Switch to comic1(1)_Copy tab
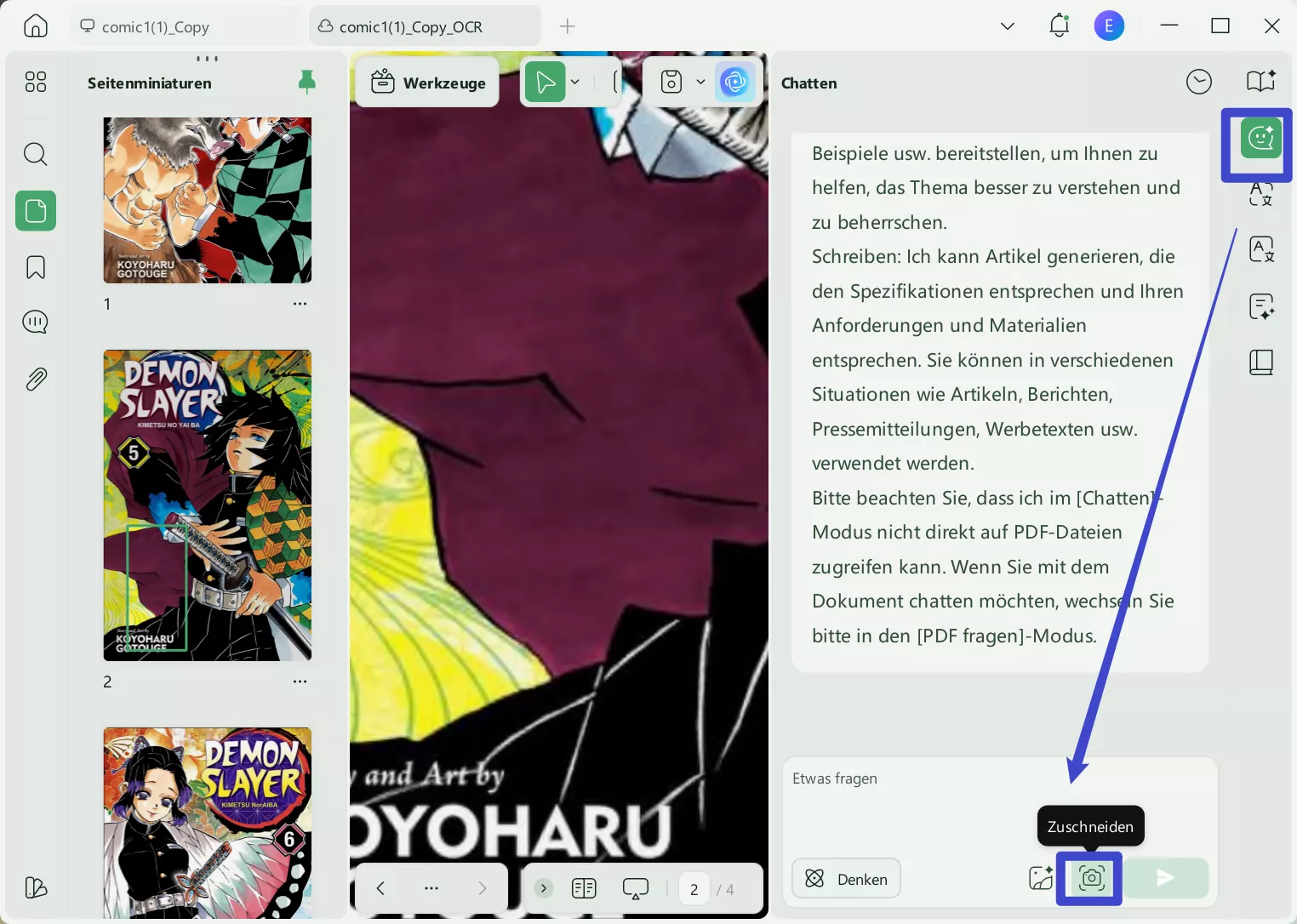The width and height of the screenshot is (1297, 924). (x=189, y=26)
